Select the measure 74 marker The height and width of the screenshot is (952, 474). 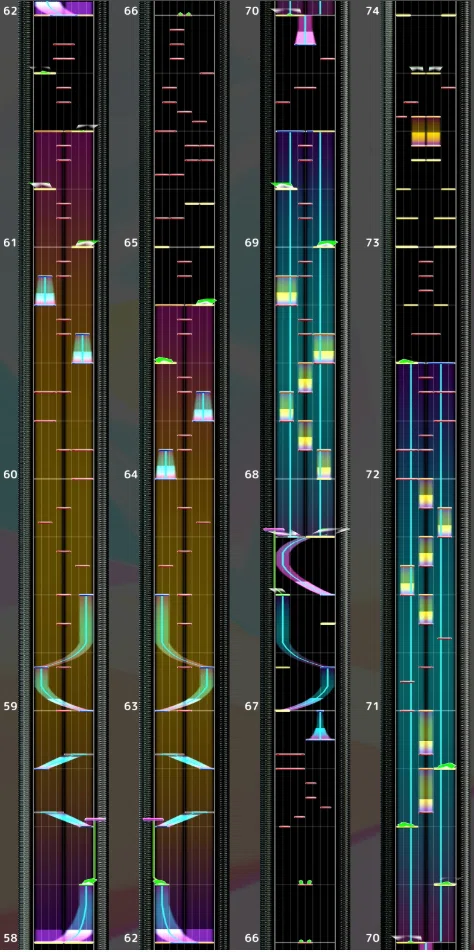373,11
